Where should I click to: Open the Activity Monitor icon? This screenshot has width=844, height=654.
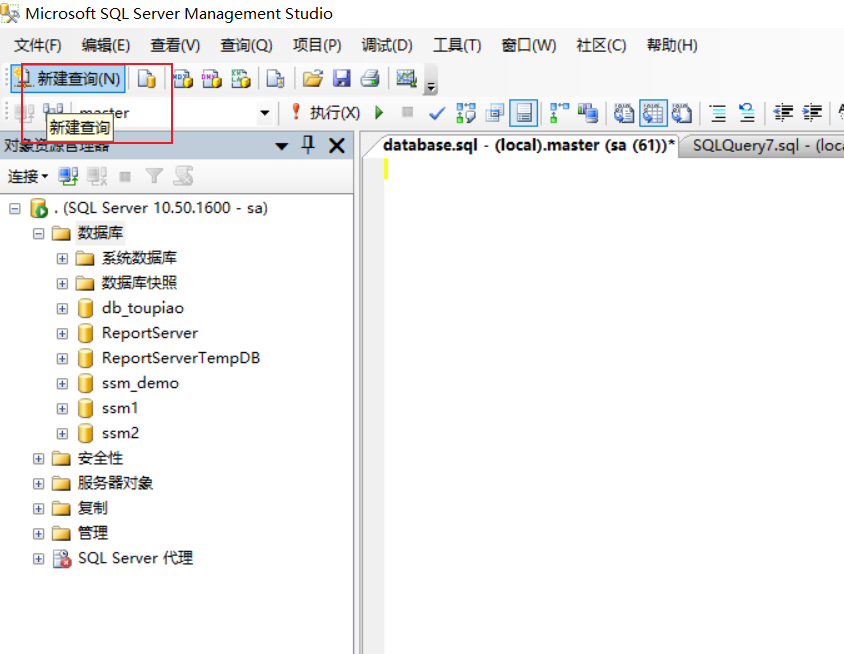tap(406, 79)
